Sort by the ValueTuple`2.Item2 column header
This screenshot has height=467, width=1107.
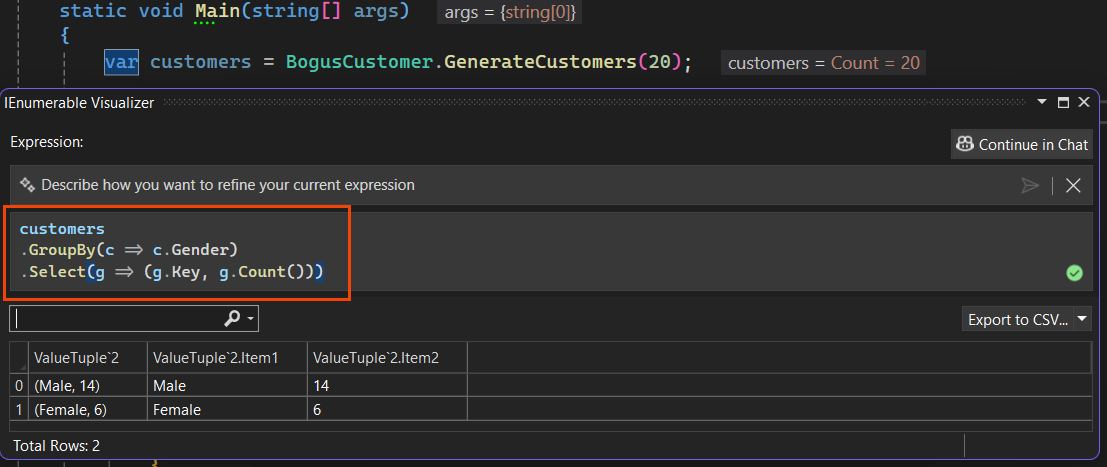click(x=387, y=358)
